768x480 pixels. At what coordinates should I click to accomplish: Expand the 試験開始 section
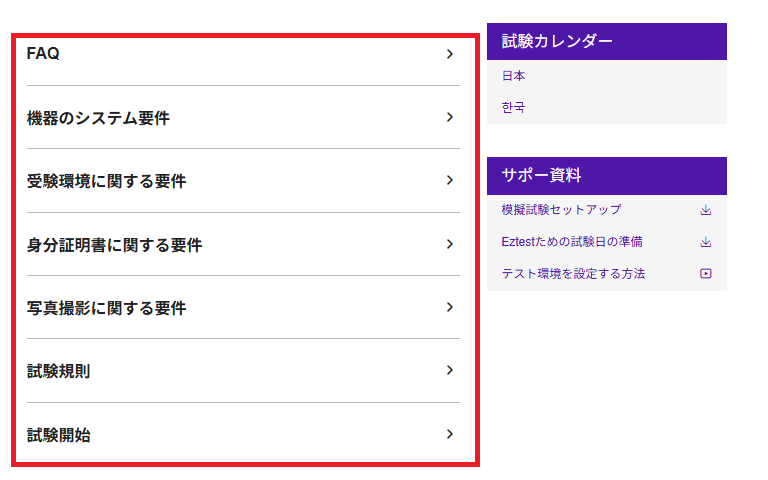pos(58,435)
